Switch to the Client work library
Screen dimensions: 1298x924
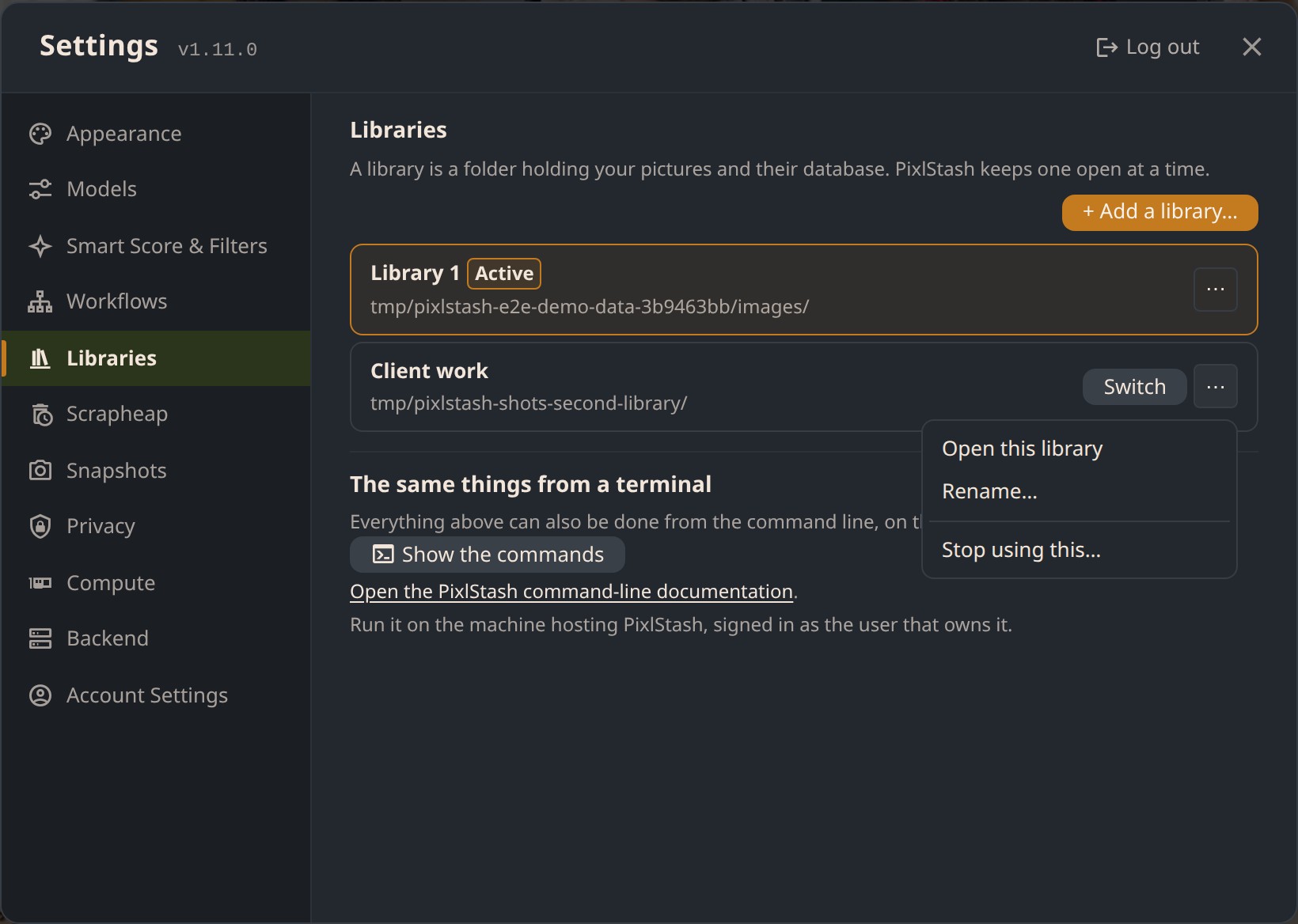(x=1134, y=387)
